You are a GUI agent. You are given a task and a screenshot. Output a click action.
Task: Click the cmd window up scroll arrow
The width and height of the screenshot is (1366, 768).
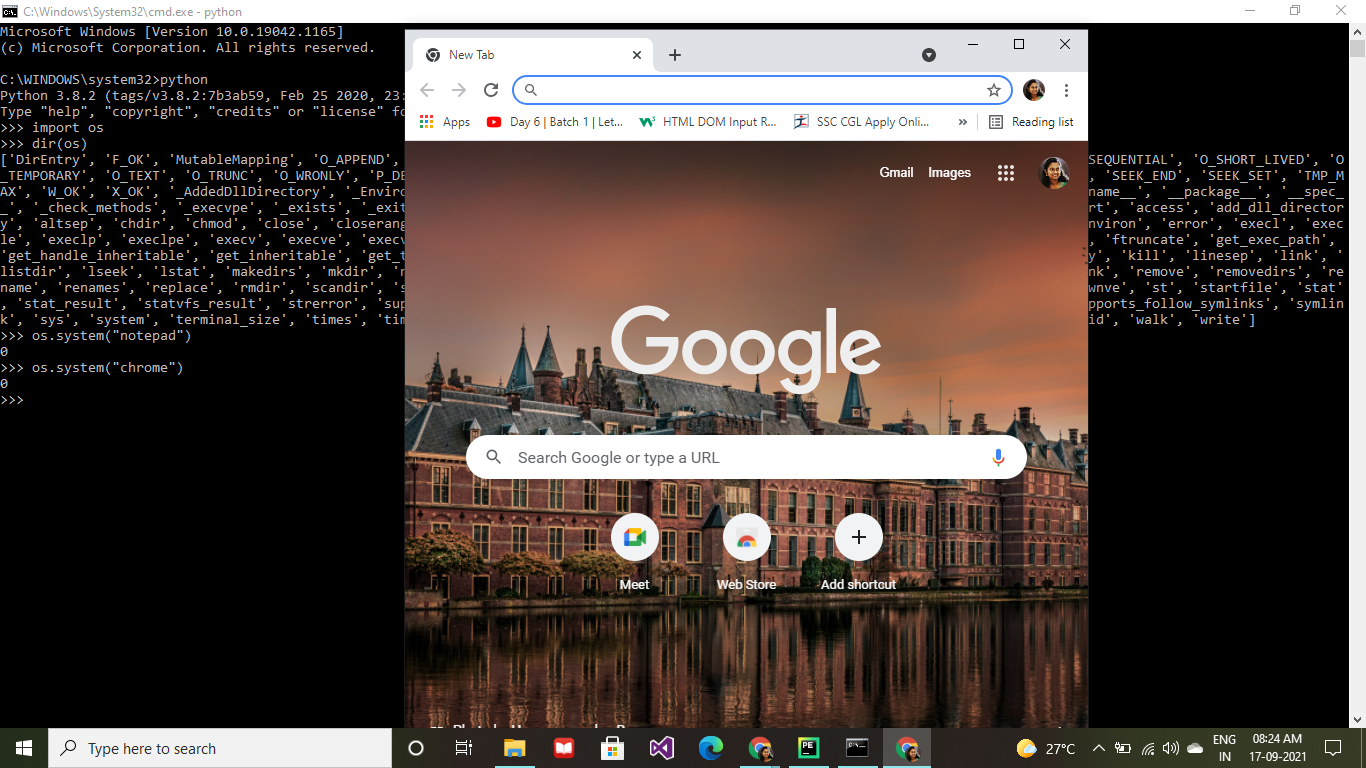[1357, 31]
